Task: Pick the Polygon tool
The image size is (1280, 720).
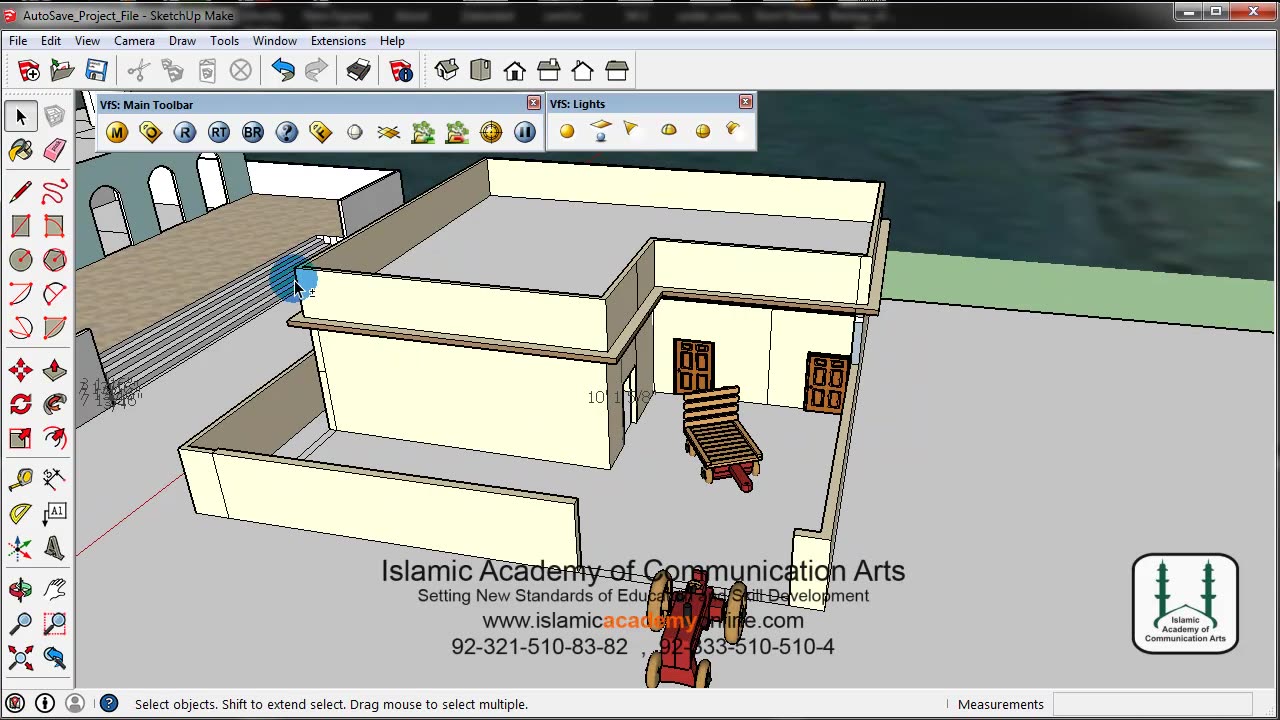Action: coord(55,260)
